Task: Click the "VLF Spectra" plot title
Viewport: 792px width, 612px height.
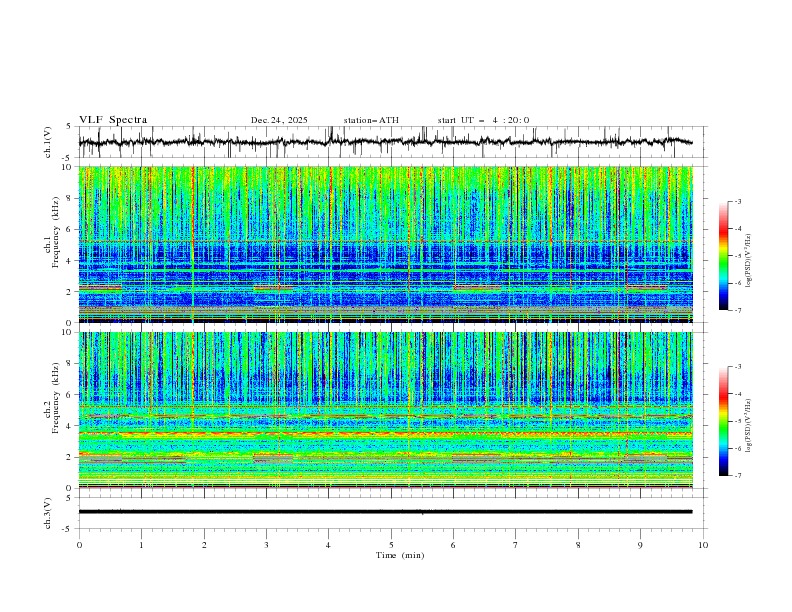Action: point(113,120)
